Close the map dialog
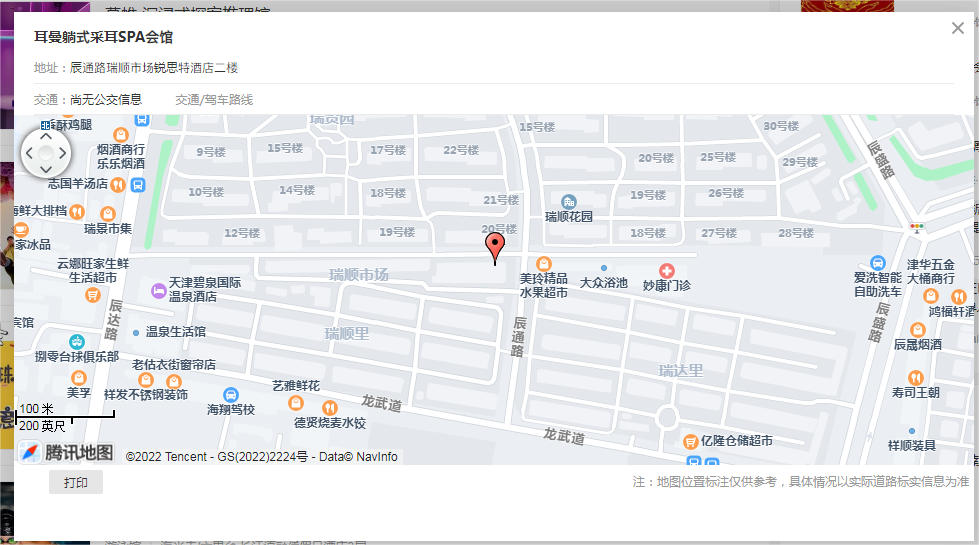 958,28
